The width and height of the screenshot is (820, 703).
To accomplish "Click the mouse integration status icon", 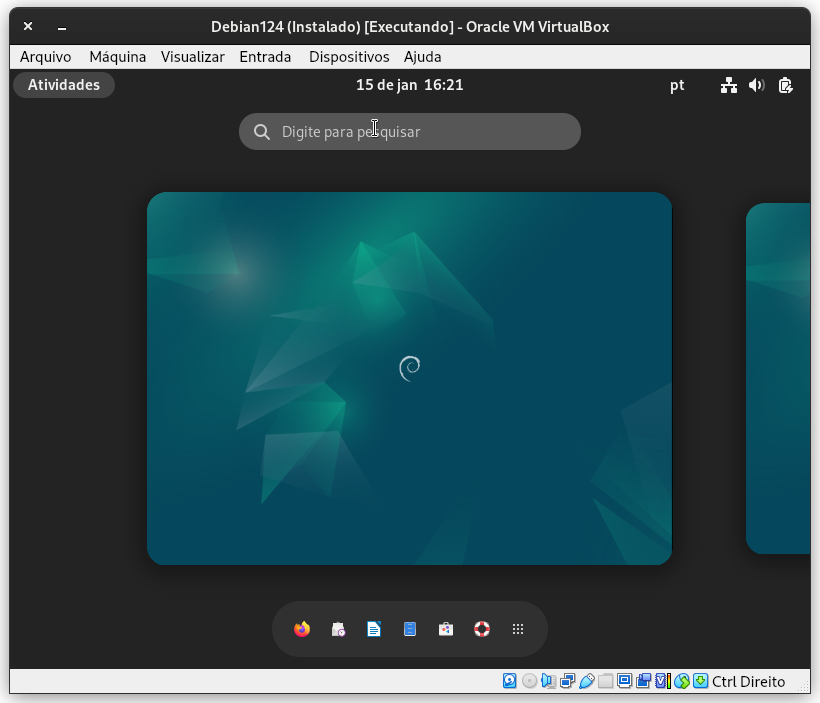I will [x=682, y=681].
